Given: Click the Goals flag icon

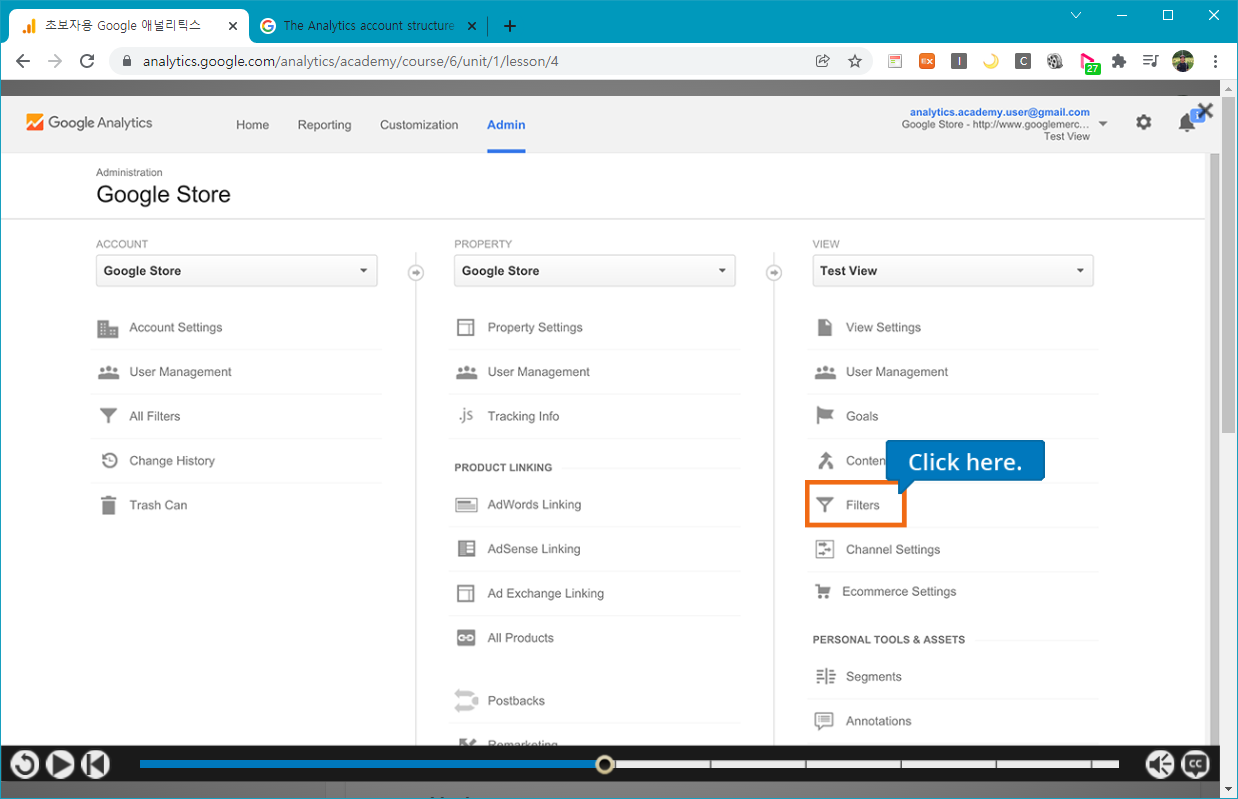Looking at the screenshot, I should pyautogui.click(x=825, y=416).
